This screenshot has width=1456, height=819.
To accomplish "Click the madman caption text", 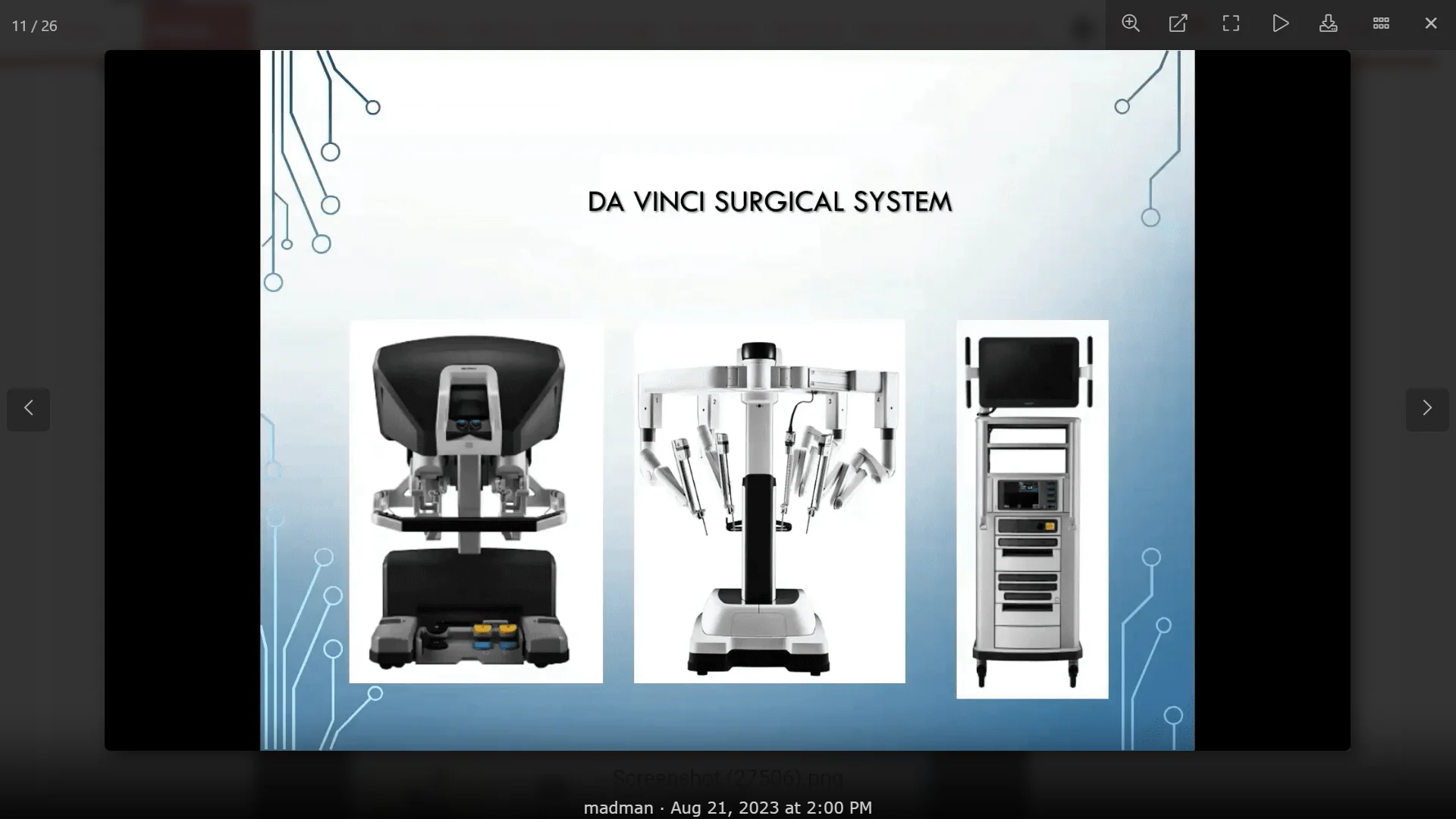I will tap(618, 808).
